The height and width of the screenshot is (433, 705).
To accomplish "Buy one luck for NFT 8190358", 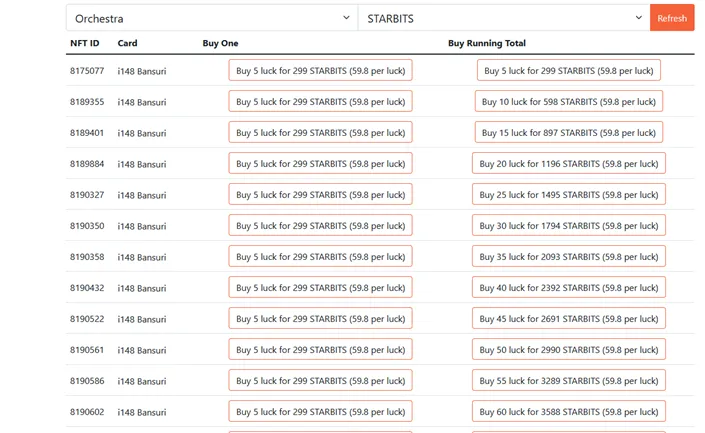I will pos(320,256).
